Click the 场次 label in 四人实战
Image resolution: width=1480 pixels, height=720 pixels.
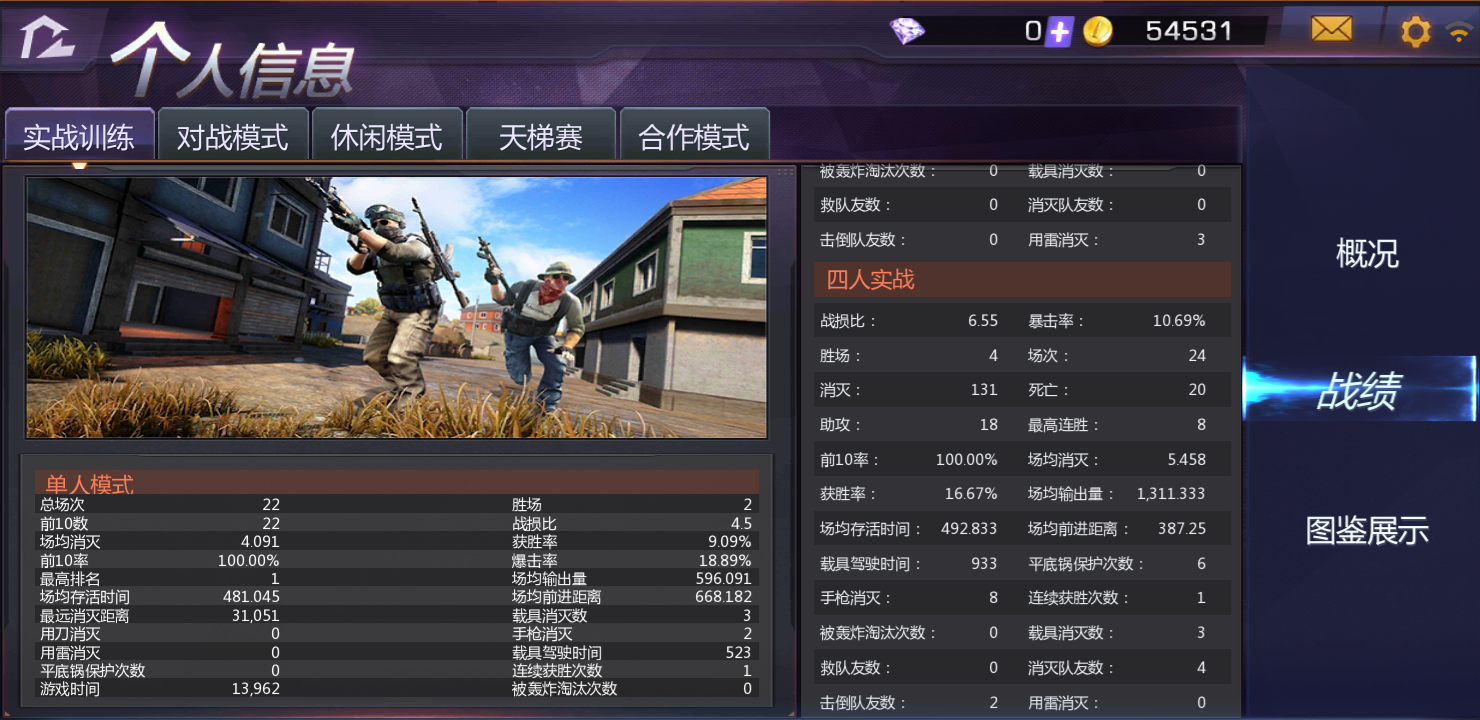1048,355
